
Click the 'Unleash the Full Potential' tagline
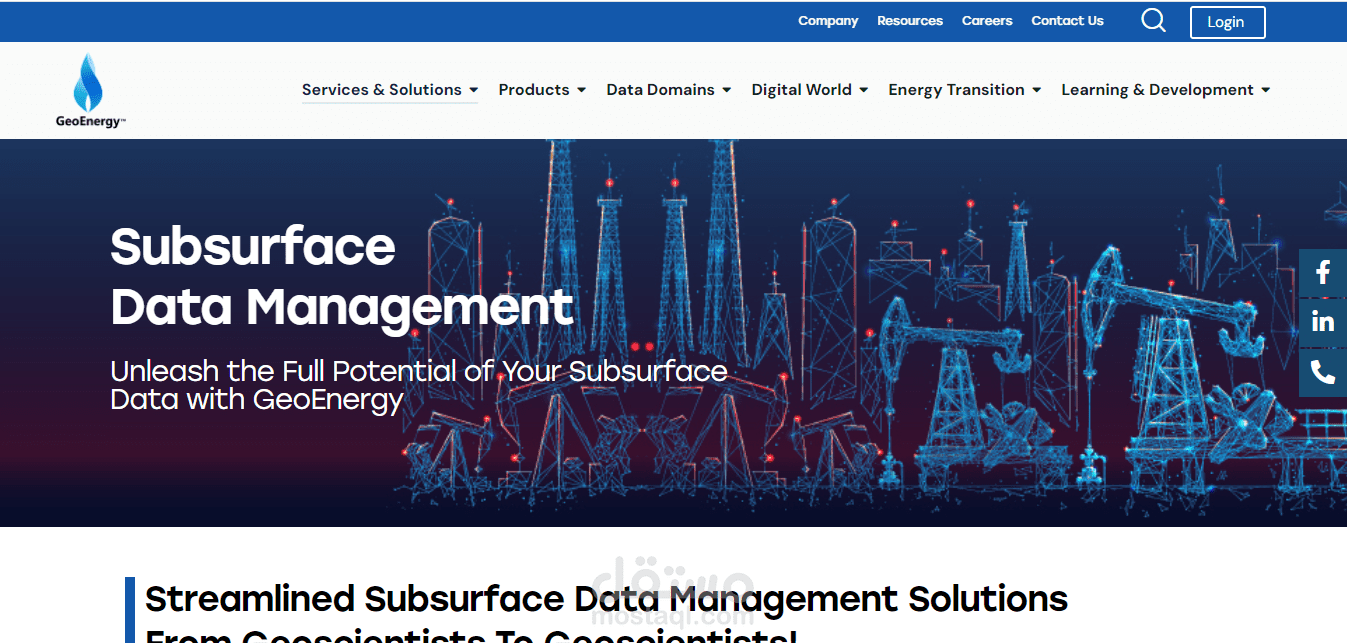click(419, 385)
